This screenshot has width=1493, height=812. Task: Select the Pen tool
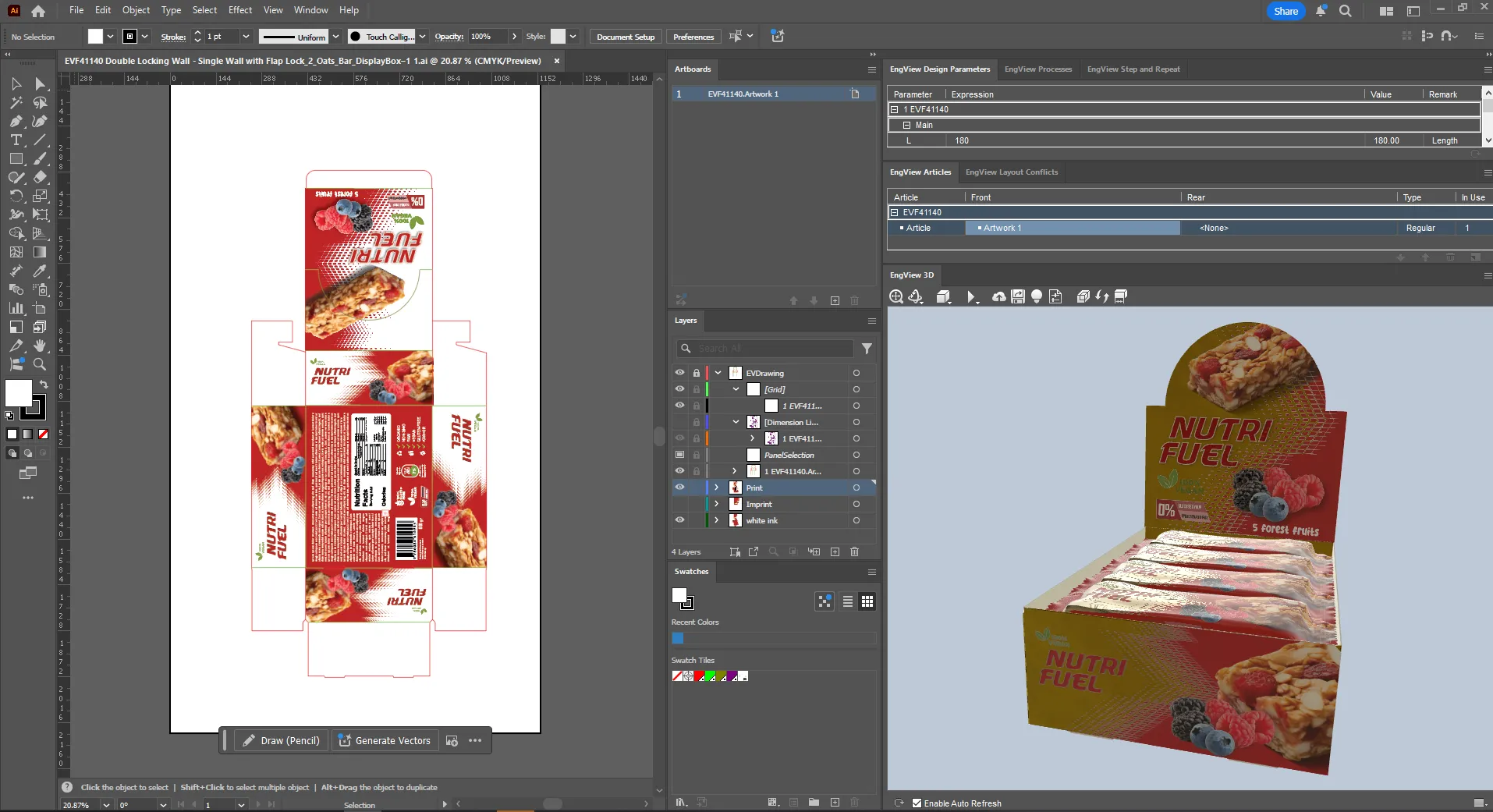[x=16, y=121]
